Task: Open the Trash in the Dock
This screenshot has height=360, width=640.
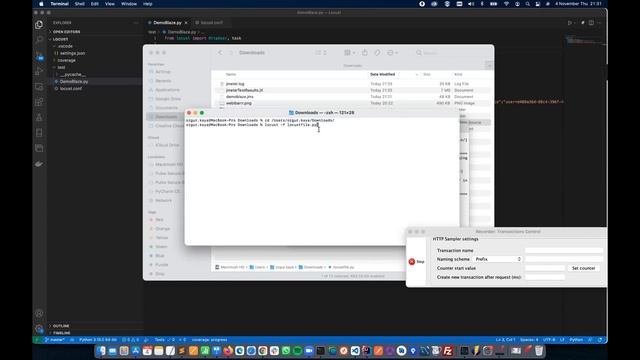Action: (539, 351)
